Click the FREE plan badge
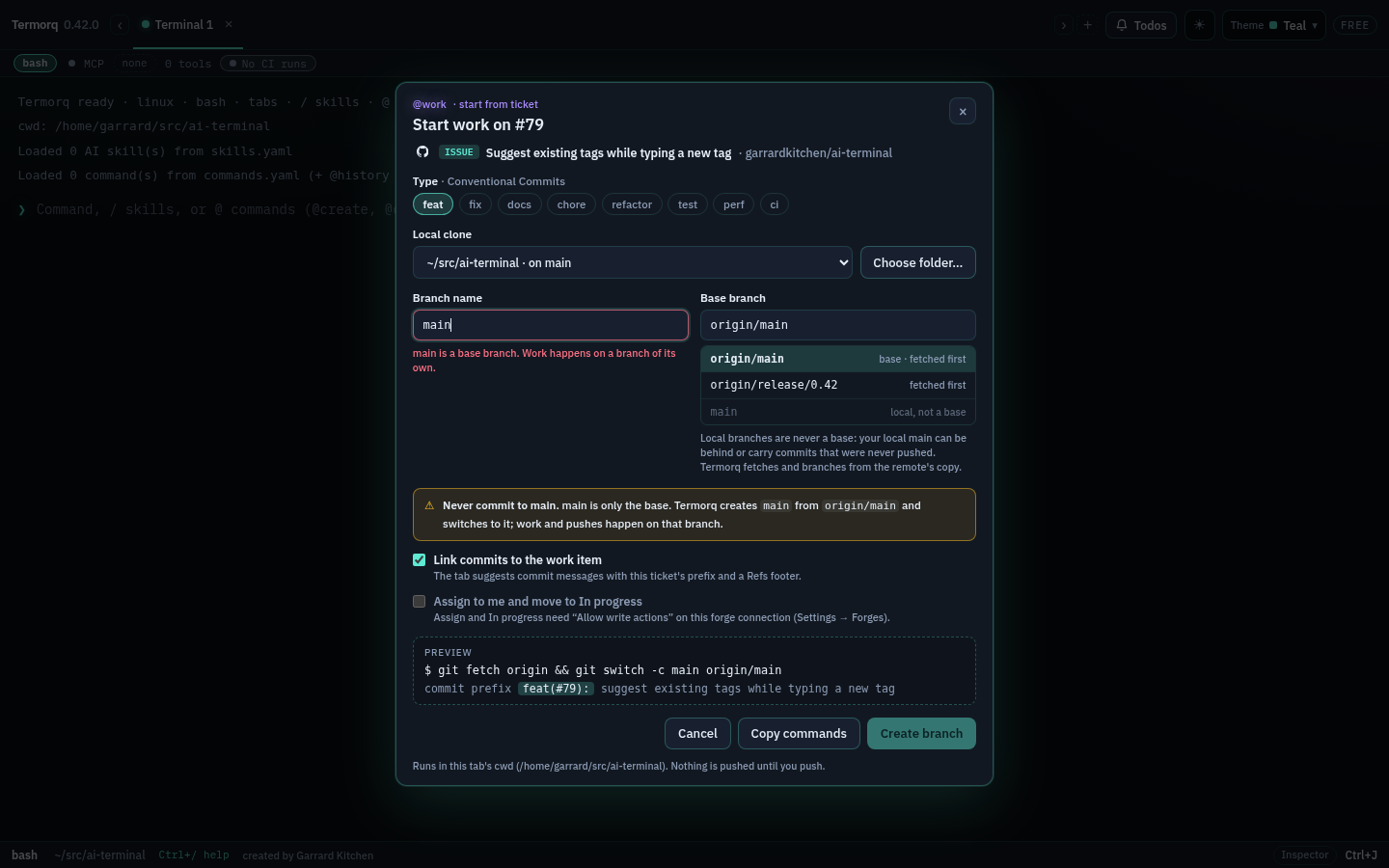The image size is (1389, 868). click(x=1355, y=25)
